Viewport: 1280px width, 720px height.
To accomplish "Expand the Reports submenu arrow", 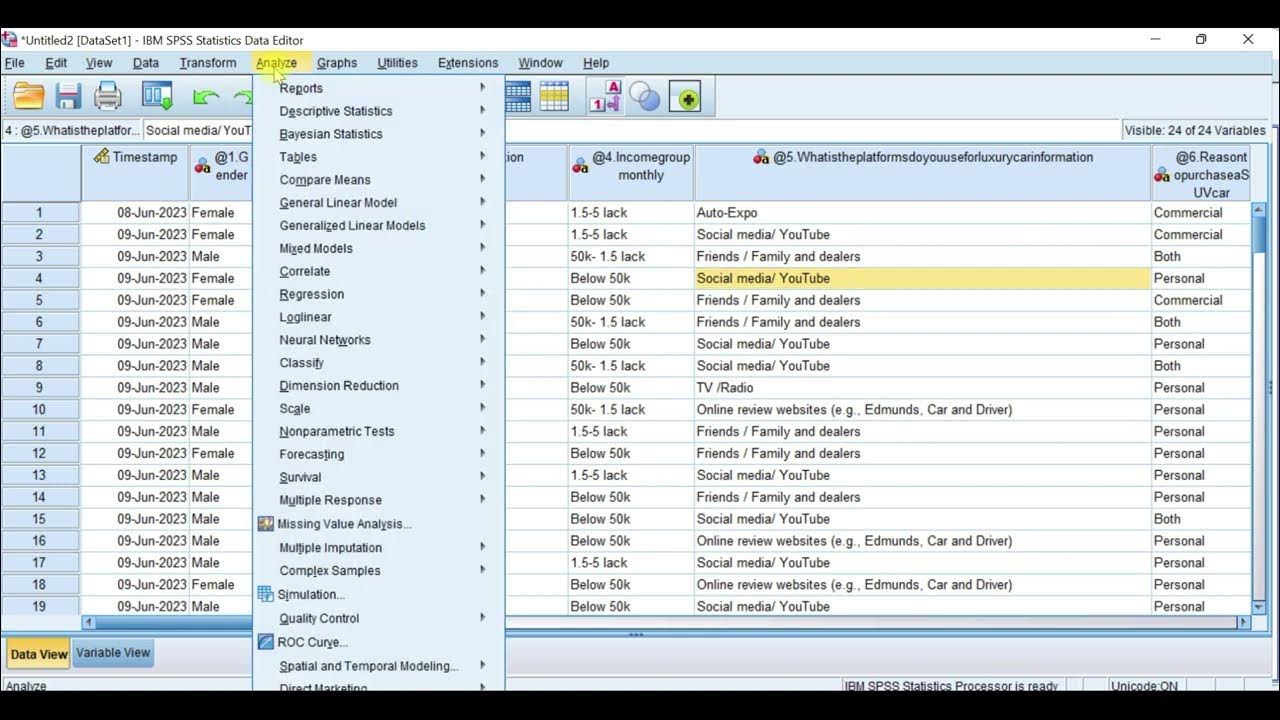I will (x=482, y=88).
